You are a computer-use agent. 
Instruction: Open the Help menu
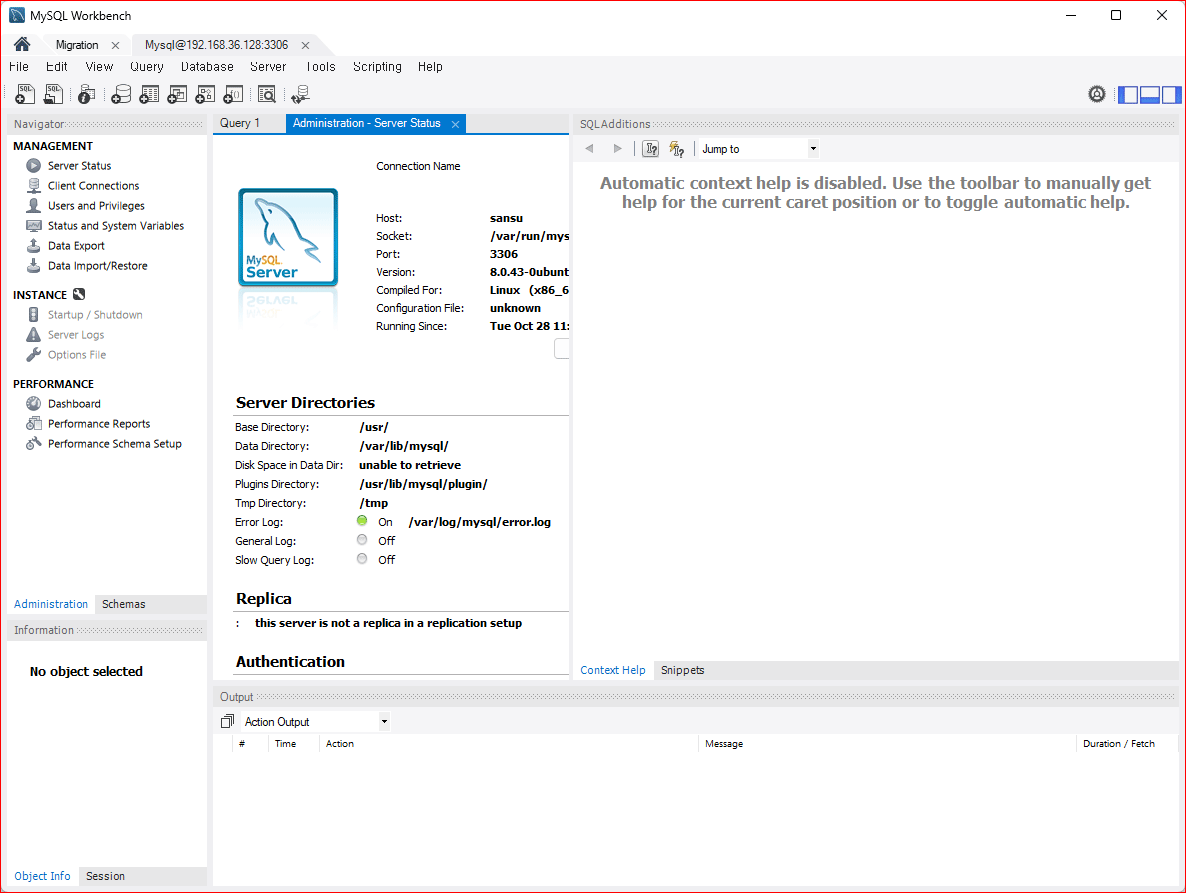pyautogui.click(x=430, y=67)
